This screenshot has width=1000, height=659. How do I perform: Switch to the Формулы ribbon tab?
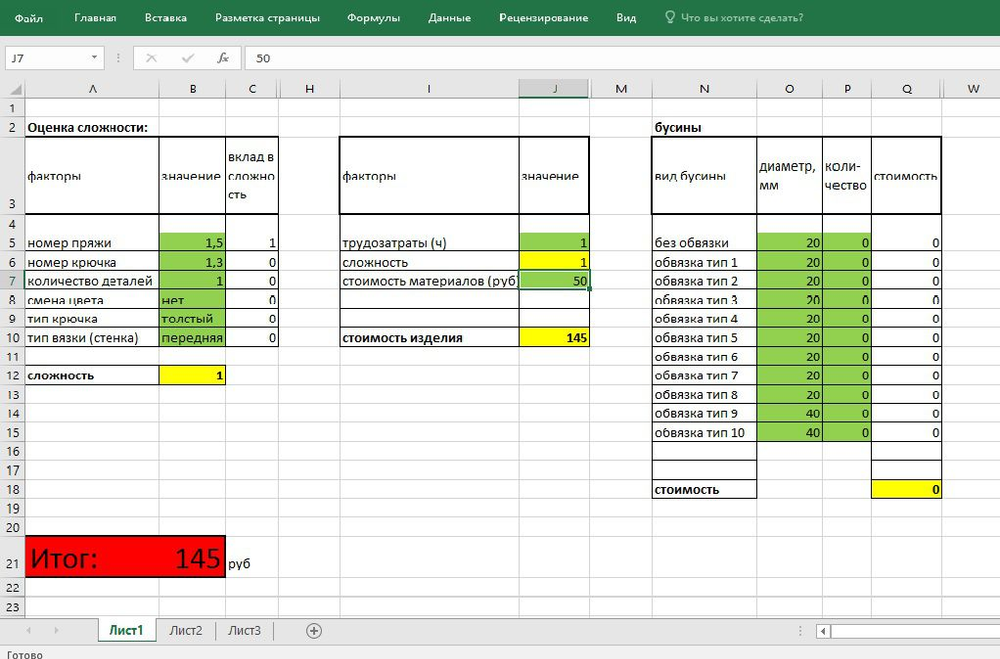(373, 18)
